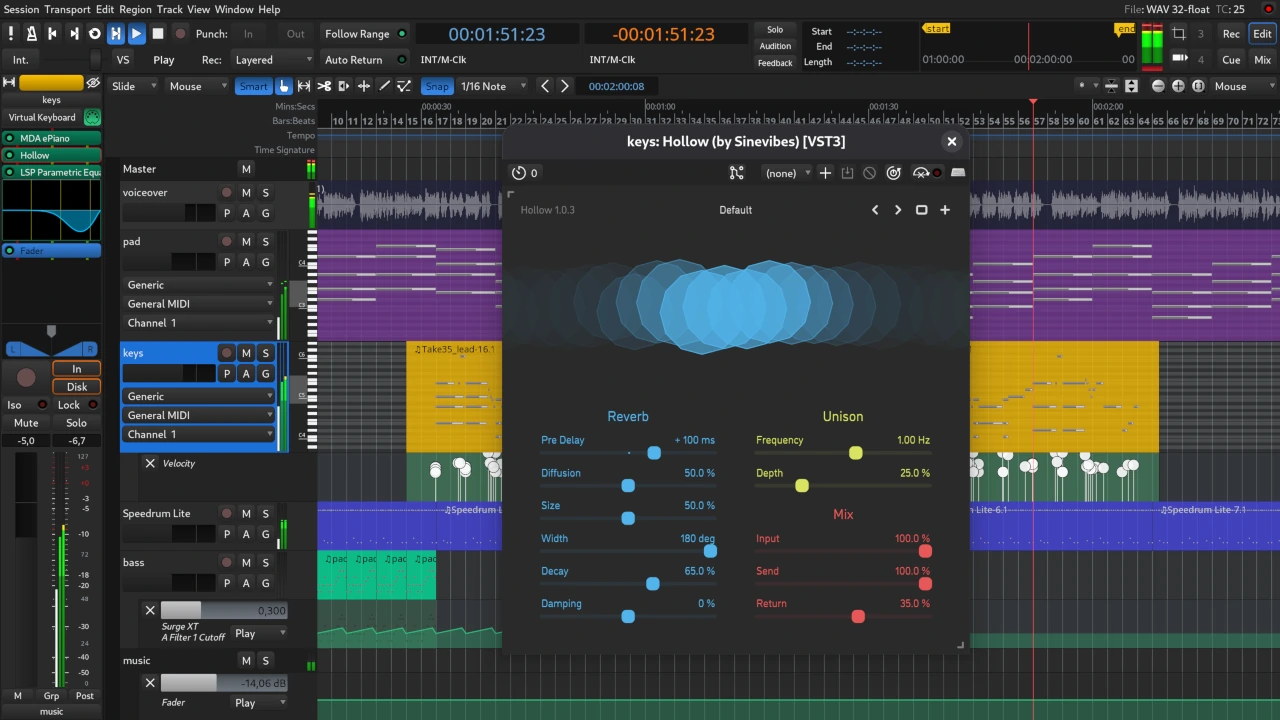Mute the keys track
This screenshot has height=720, width=1280.
(x=246, y=353)
